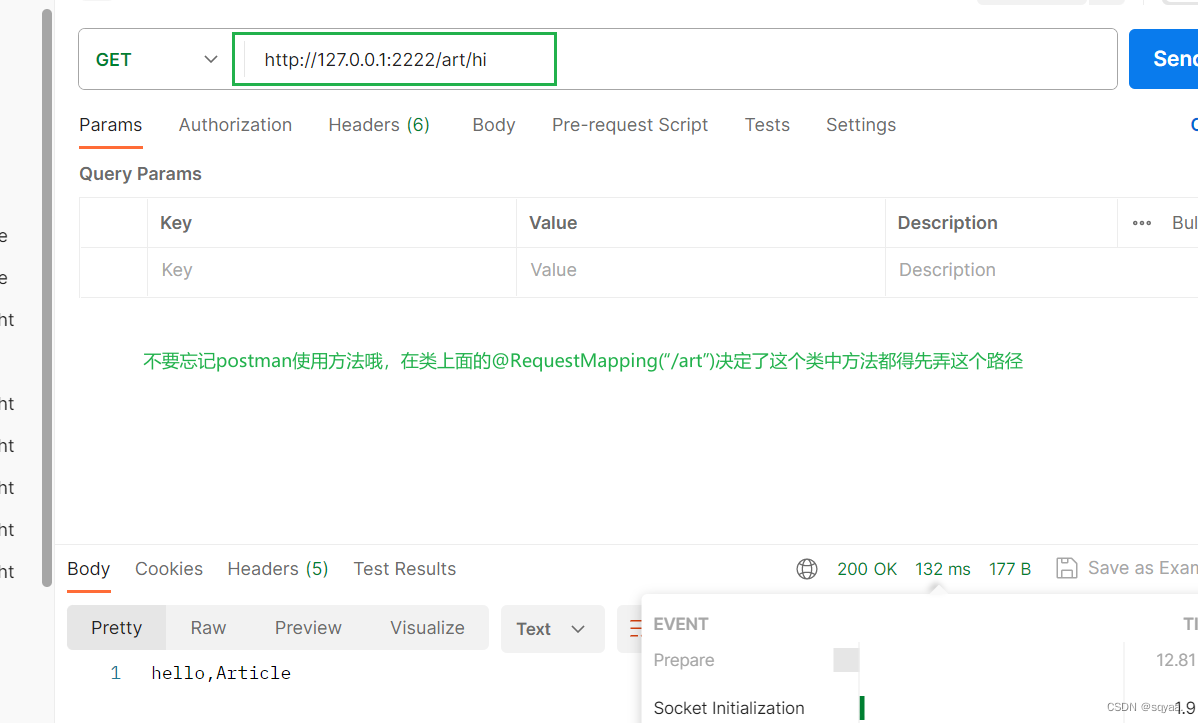
Task: Open the three-dot menu in Query Params header
Action: click(x=1141, y=222)
